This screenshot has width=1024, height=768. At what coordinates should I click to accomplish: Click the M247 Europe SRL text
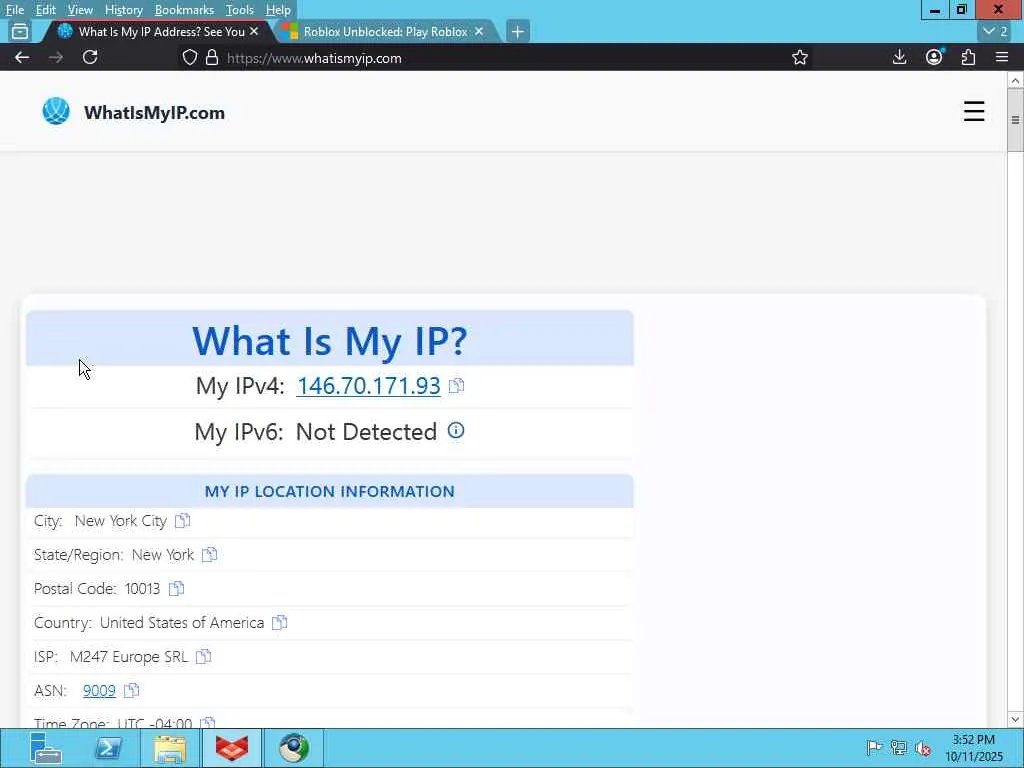(x=129, y=656)
